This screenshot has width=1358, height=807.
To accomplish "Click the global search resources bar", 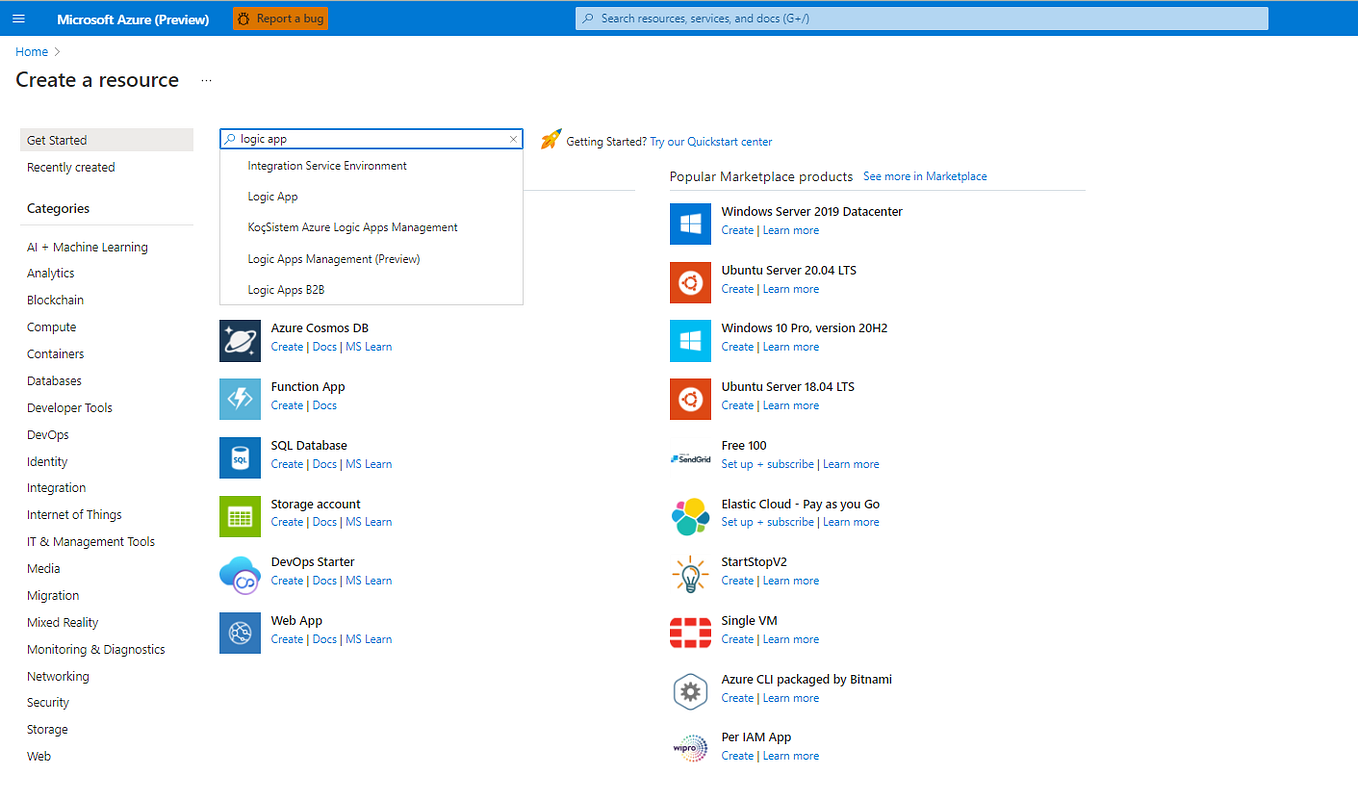I will point(920,18).
